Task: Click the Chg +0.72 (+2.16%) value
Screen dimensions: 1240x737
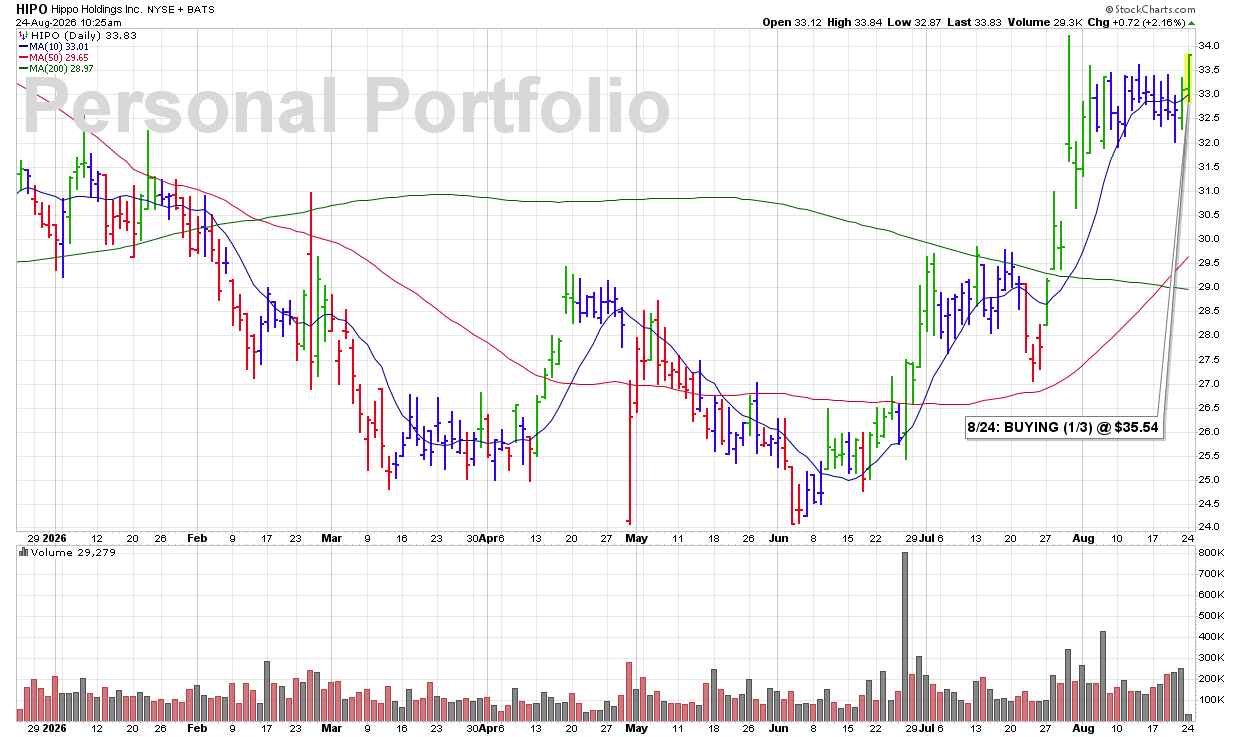Action: point(1134,21)
